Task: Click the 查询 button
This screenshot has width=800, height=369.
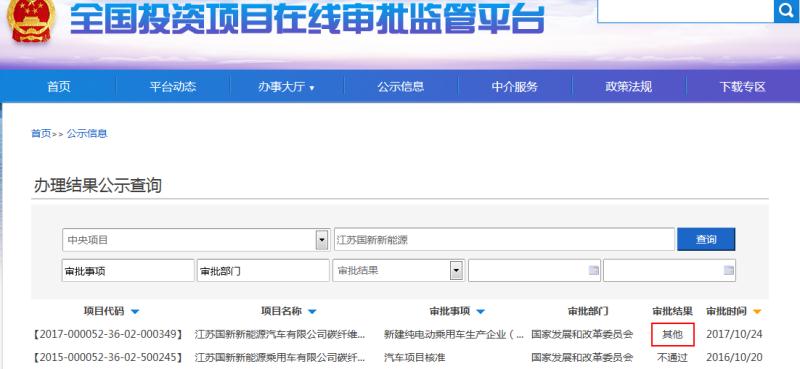Action: click(x=706, y=239)
